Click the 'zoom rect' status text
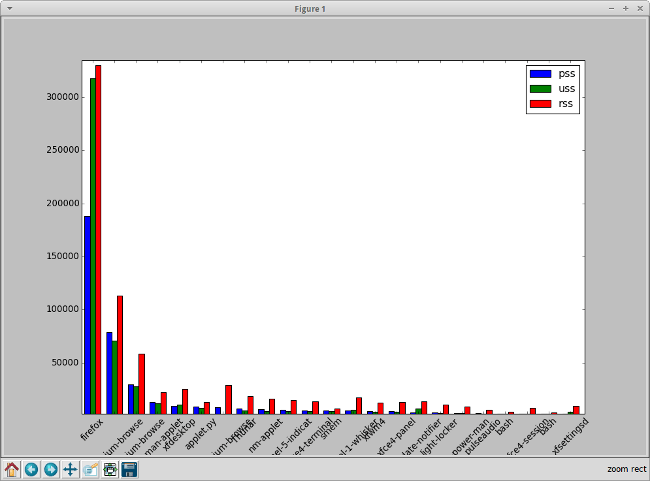Image resolution: width=650 pixels, height=481 pixels. (x=627, y=469)
